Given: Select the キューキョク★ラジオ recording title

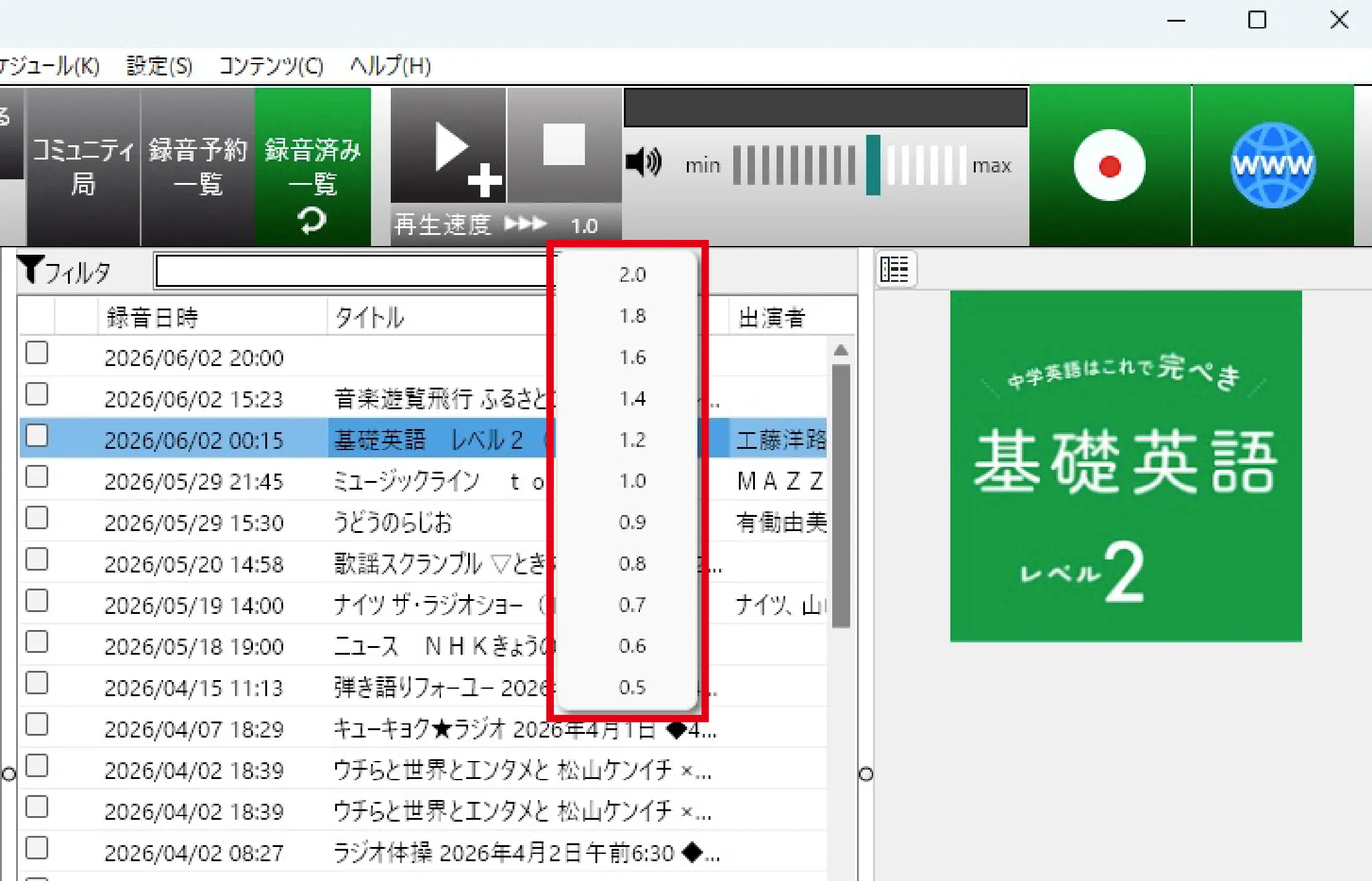Looking at the screenshot, I should point(525,730).
